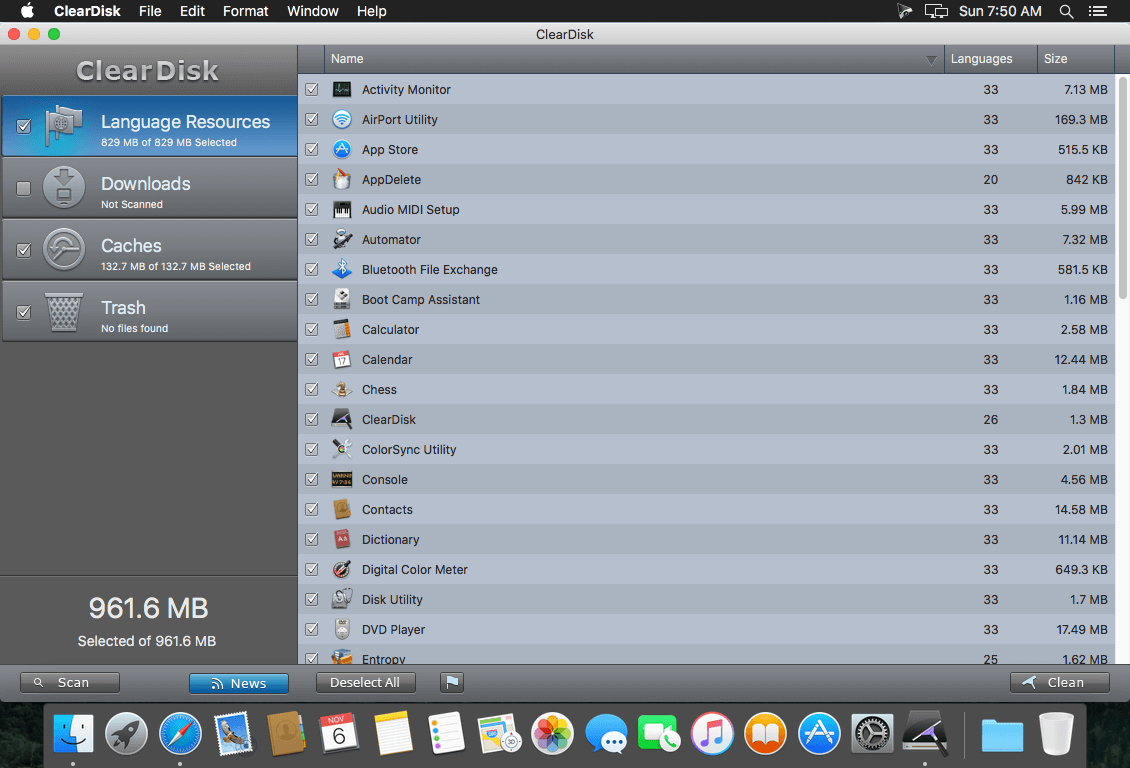This screenshot has width=1130, height=768.
Task: Uncheck the Chess row checkbox
Action: [312, 389]
